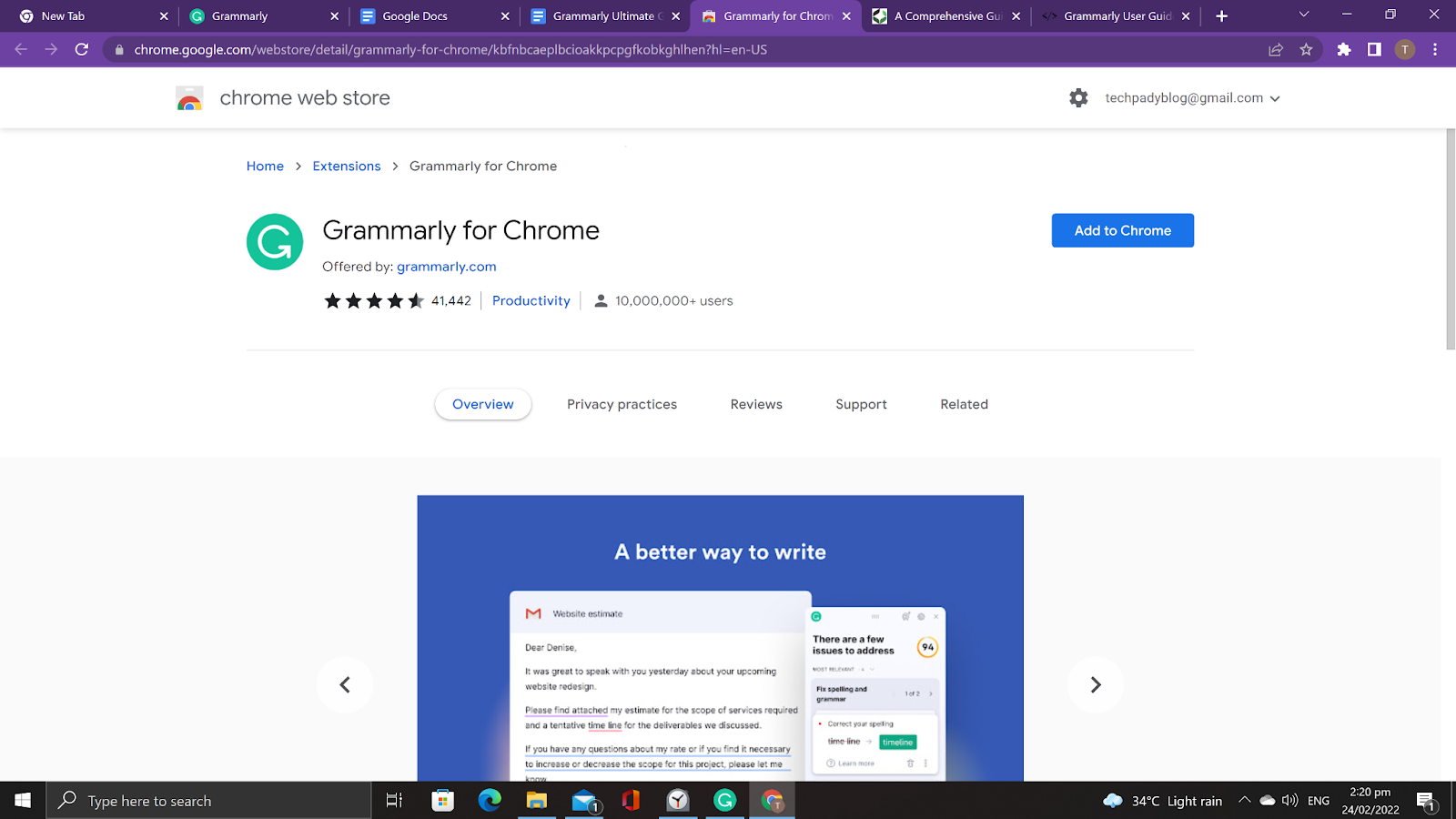Click the address bar URL
The width and height of the screenshot is (1456, 819).
(x=450, y=50)
